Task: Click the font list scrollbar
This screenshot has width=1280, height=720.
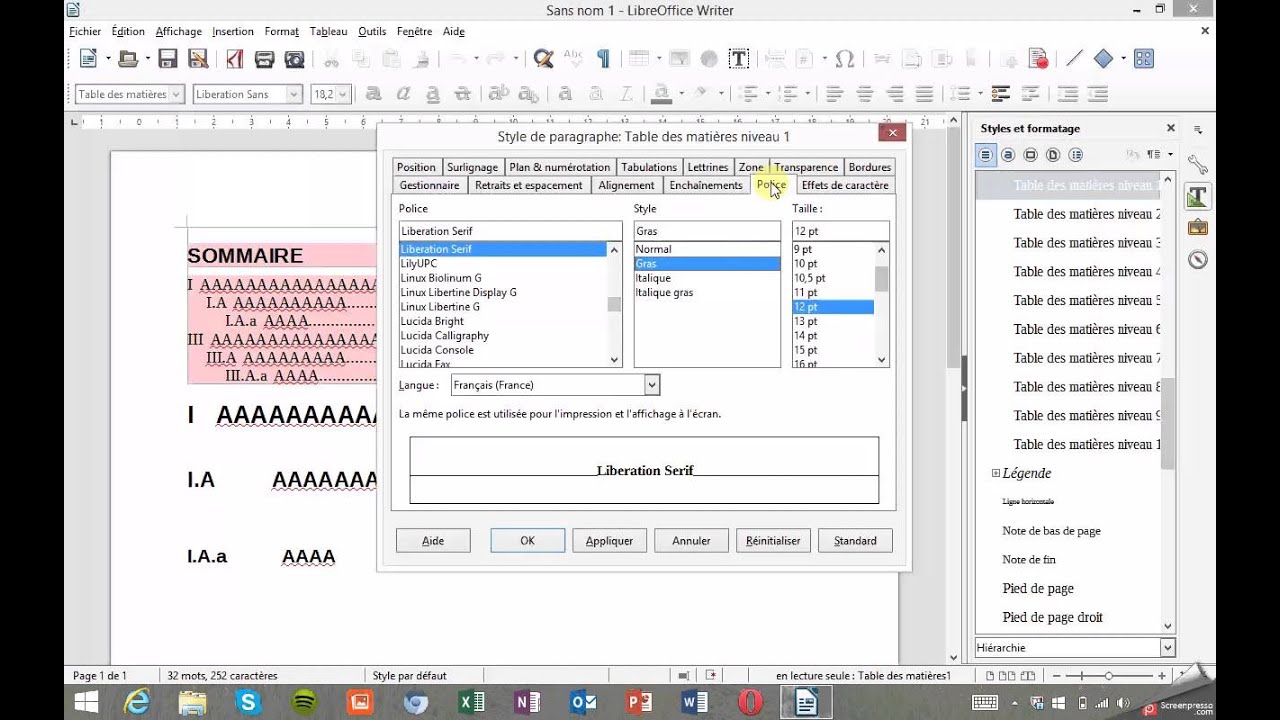Action: (615, 305)
